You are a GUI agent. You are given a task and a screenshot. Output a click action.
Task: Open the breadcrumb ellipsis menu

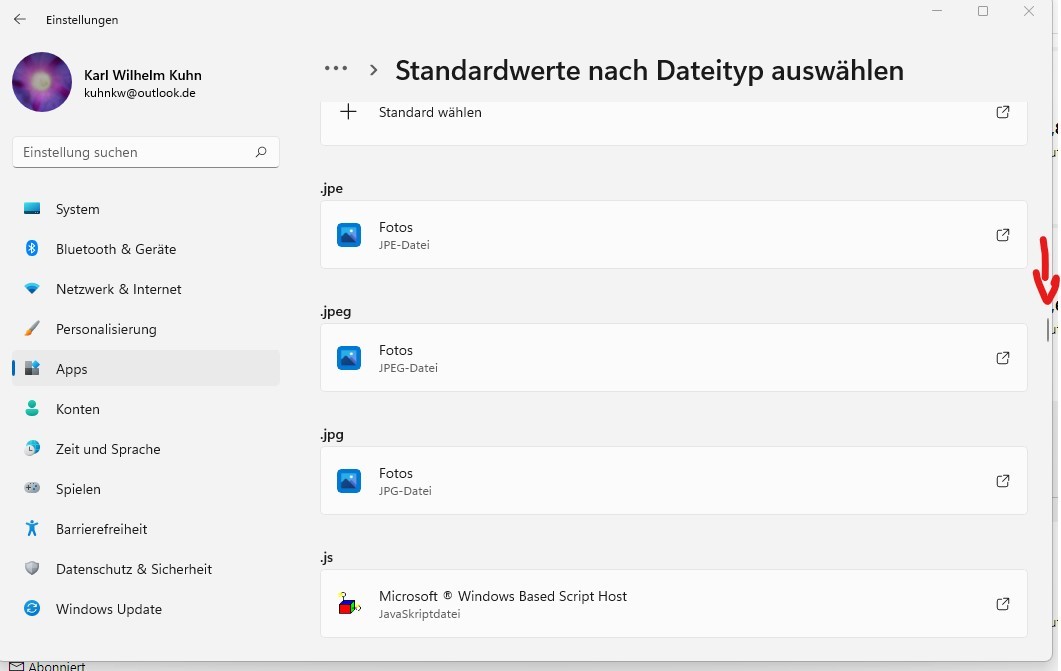point(336,68)
